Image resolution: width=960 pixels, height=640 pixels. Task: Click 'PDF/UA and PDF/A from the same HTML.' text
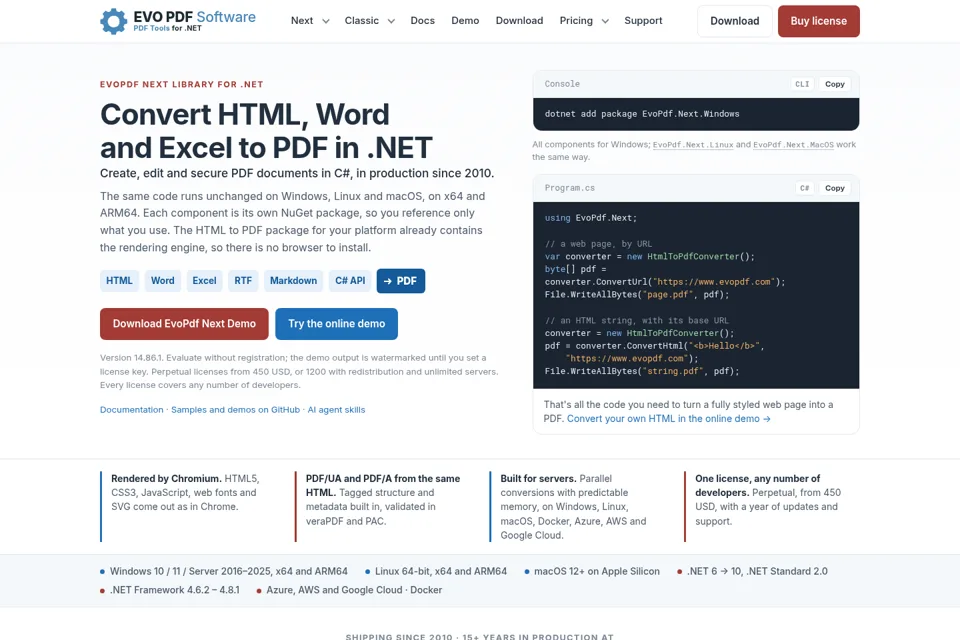[383, 486]
